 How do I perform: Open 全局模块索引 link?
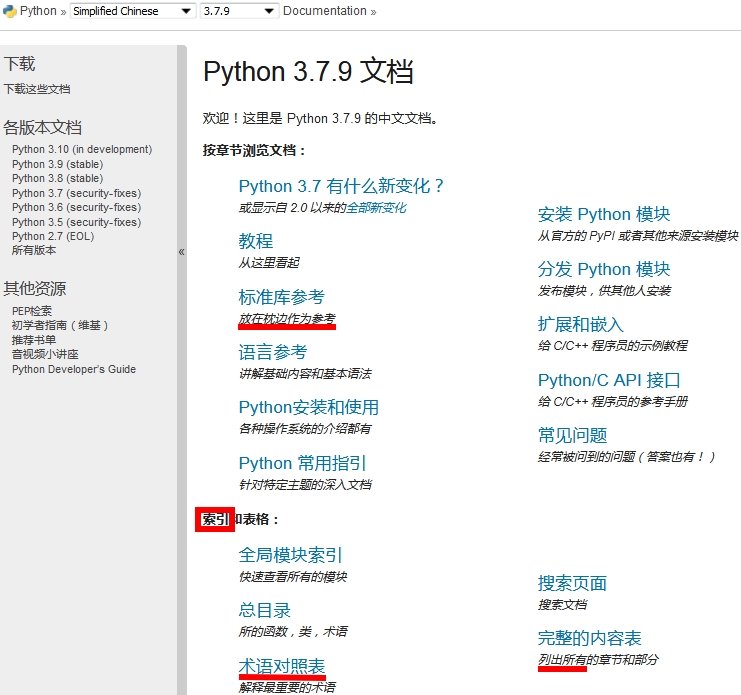[x=290, y=555]
